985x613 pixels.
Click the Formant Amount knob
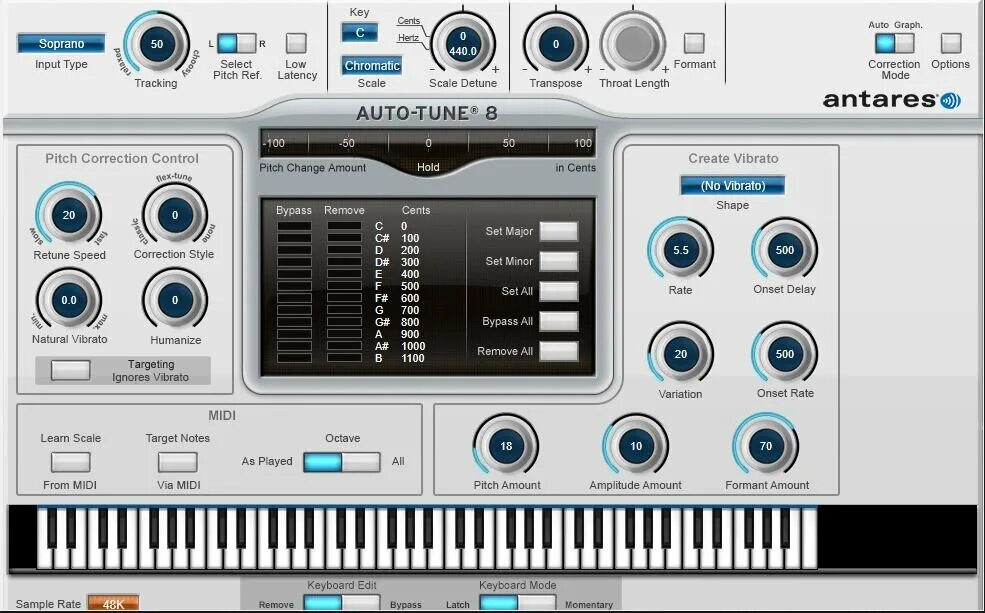coord(766,446)
